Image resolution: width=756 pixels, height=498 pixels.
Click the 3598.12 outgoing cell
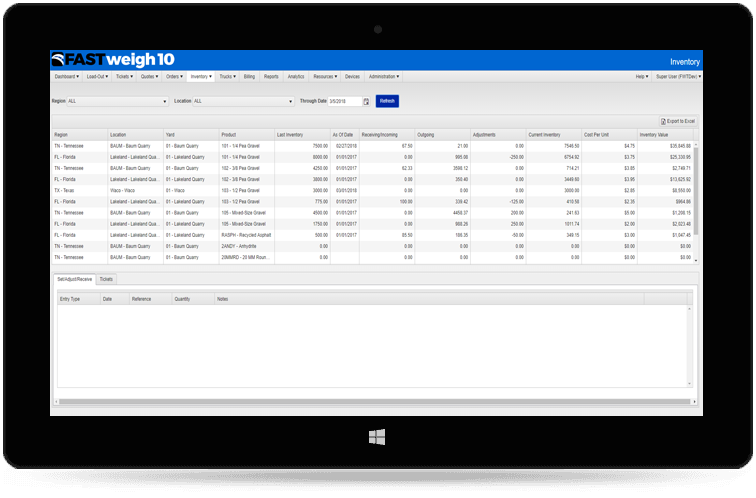click(x=443, y=168)
